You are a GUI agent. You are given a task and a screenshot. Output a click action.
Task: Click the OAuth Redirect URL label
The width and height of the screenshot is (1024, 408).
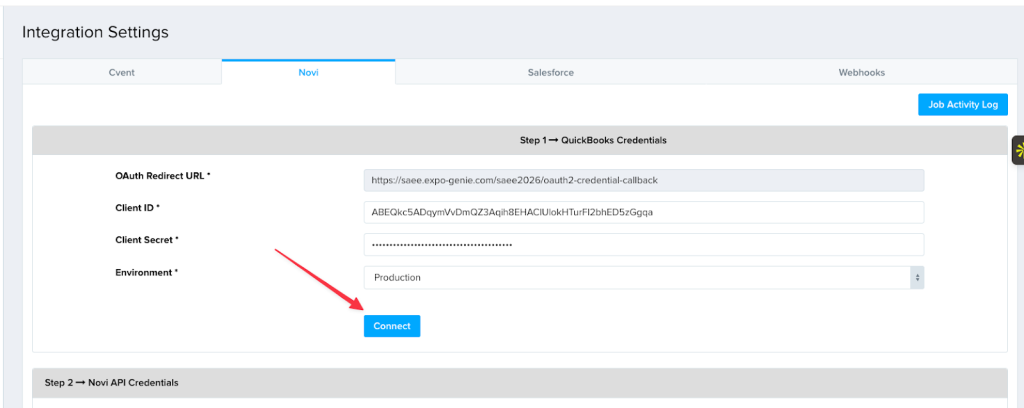click(163, 176)
